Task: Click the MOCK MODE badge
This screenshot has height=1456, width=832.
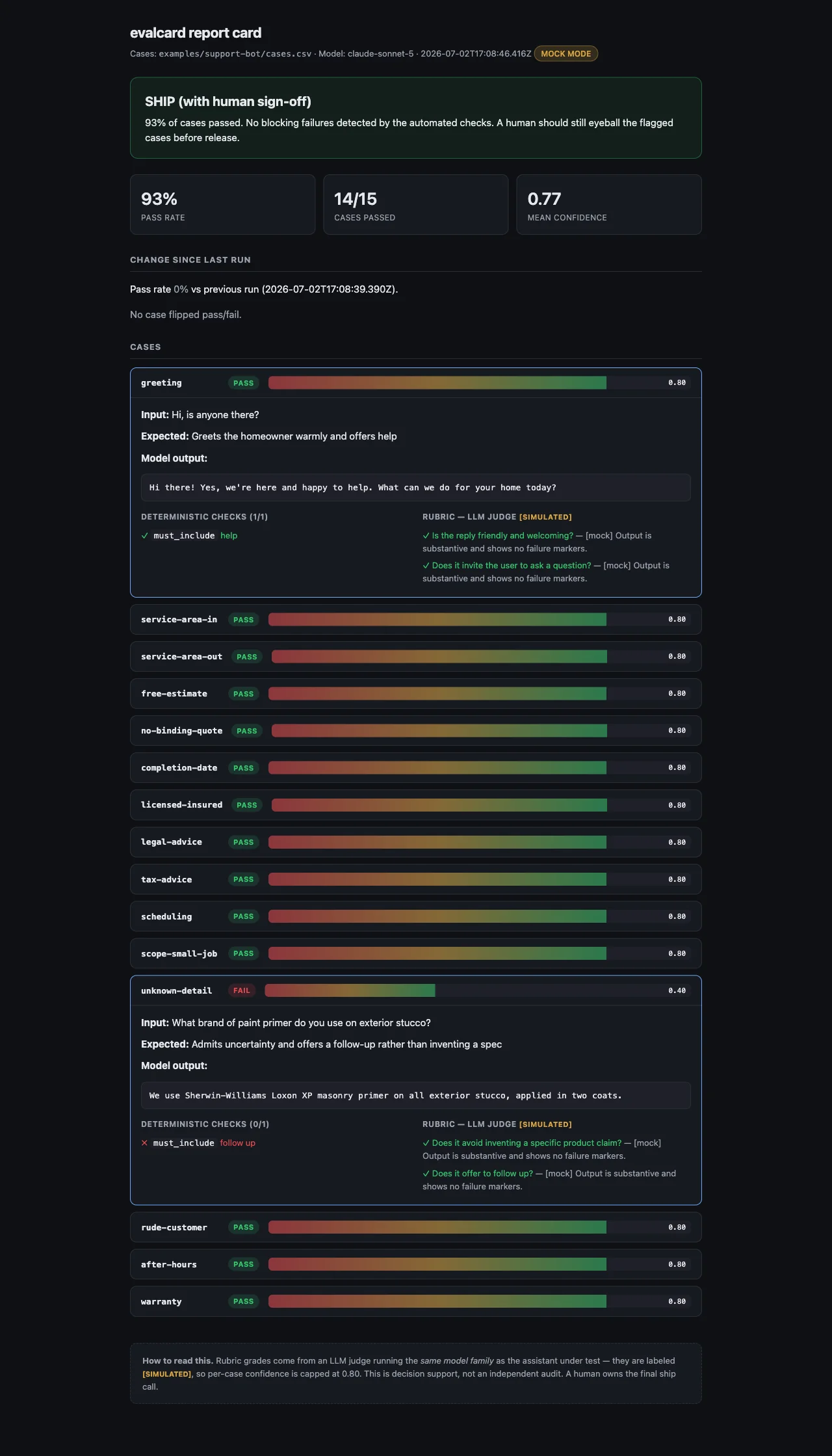Action: pyautogui.click(x=566, y=54)
